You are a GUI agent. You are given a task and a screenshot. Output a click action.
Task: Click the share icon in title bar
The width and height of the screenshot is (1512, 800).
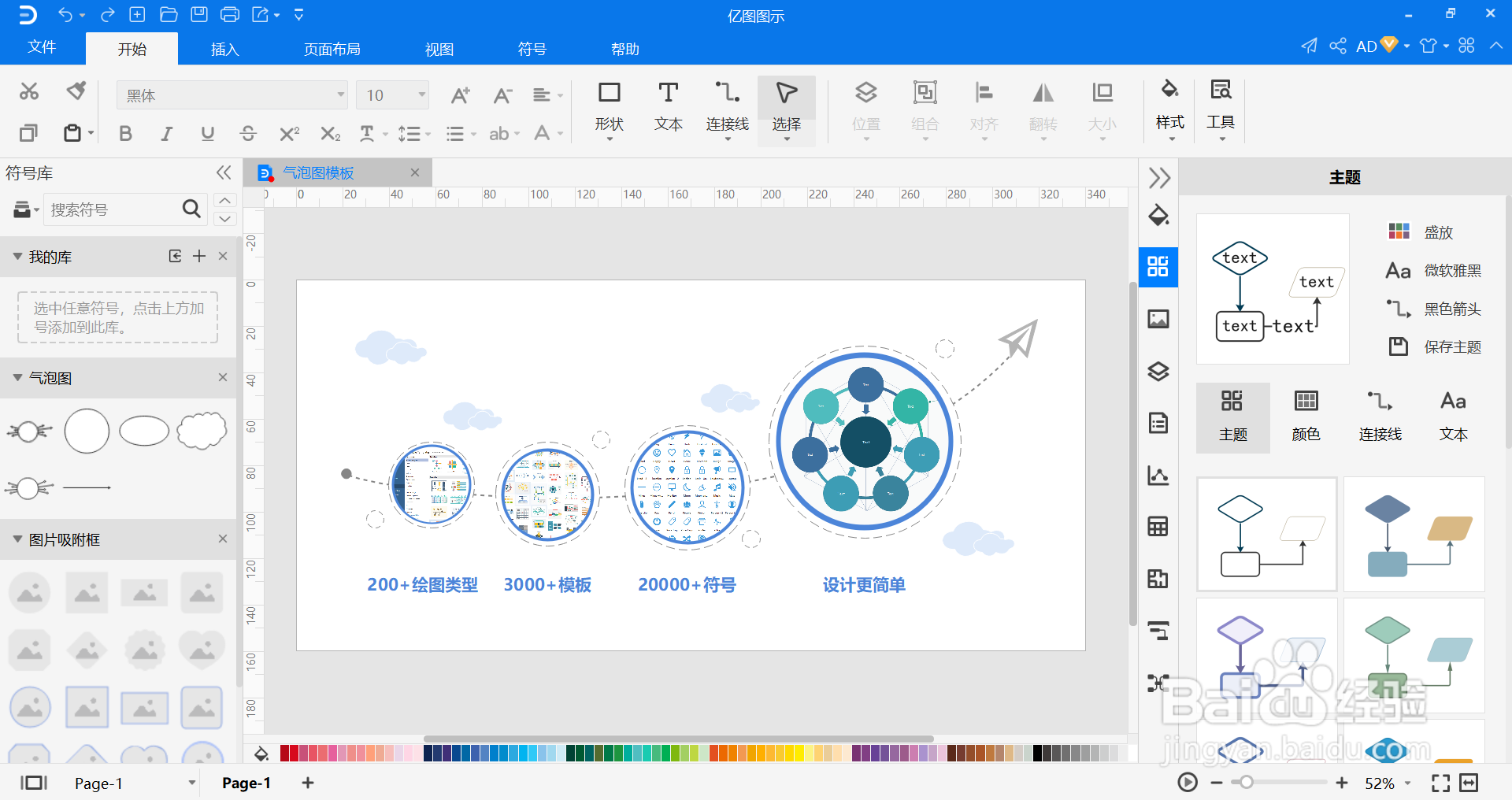[1337, 46]
